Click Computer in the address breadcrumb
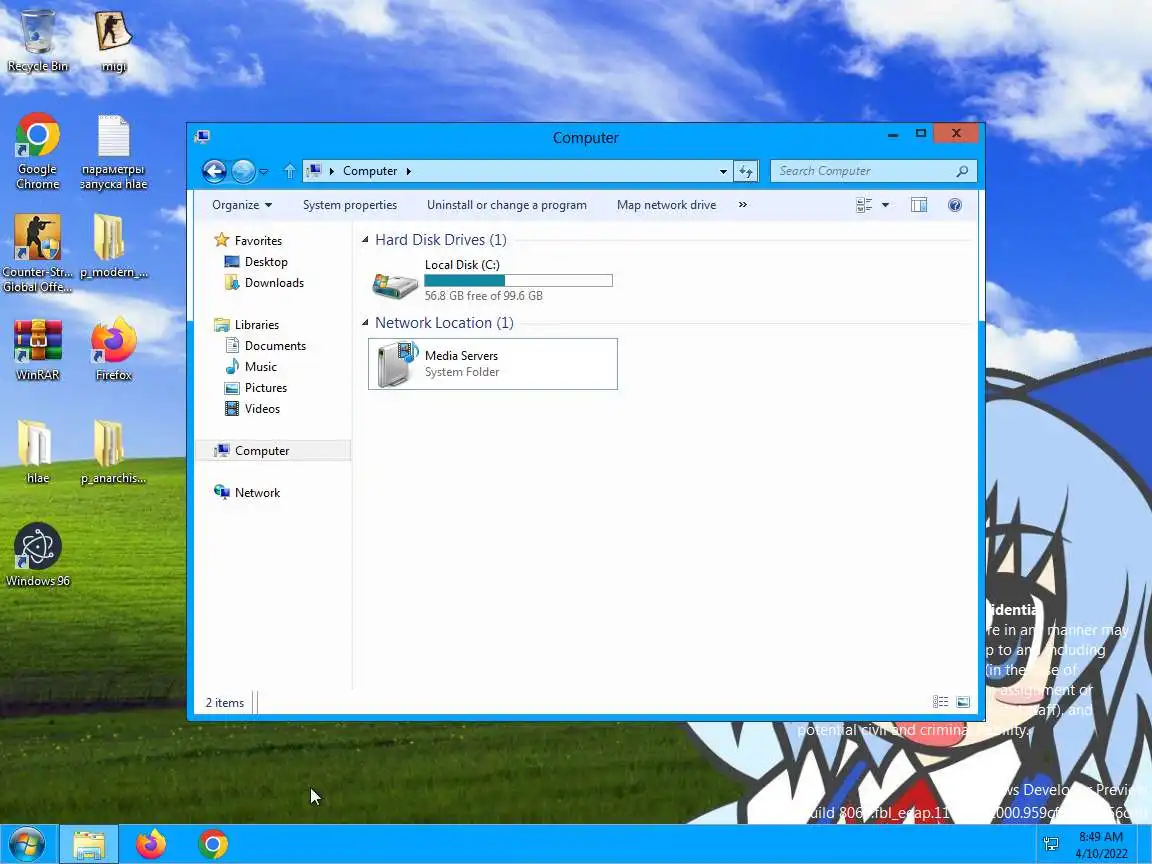 370,171
